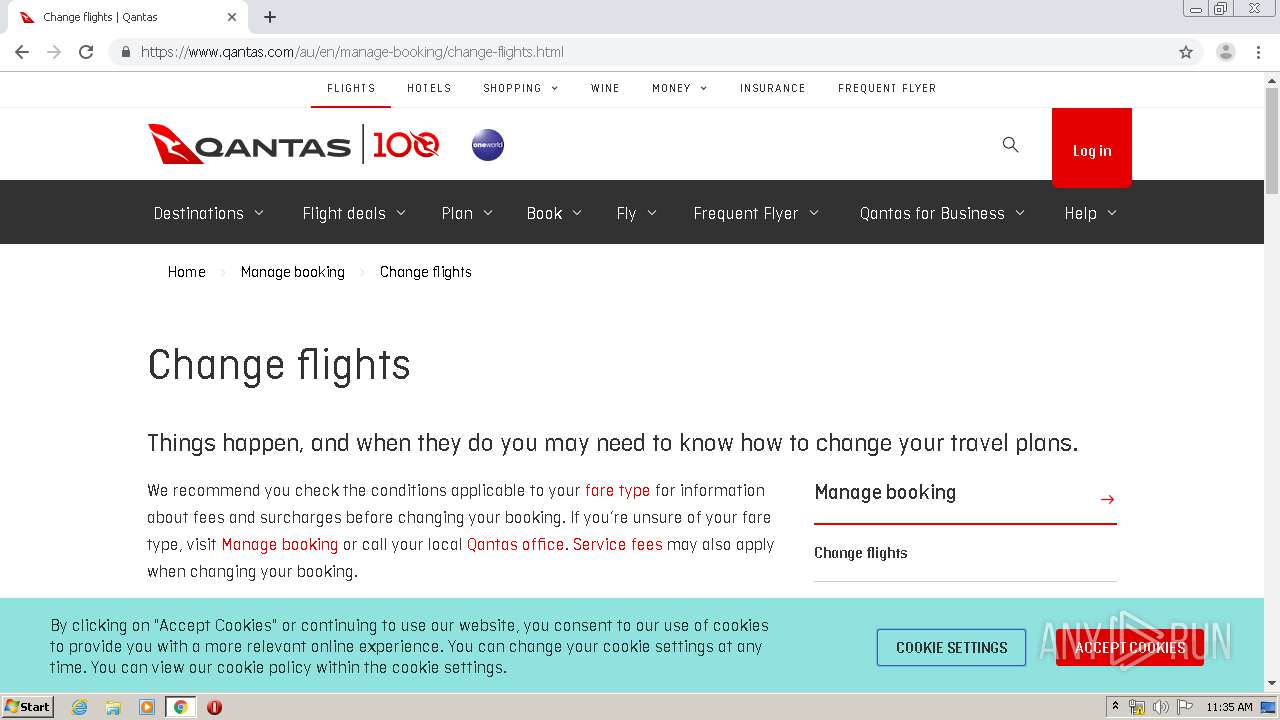Follow the red Manage booking text link
Viewport: 1280px width, 720px height.
pyautogui.click(x=279, y=545)
